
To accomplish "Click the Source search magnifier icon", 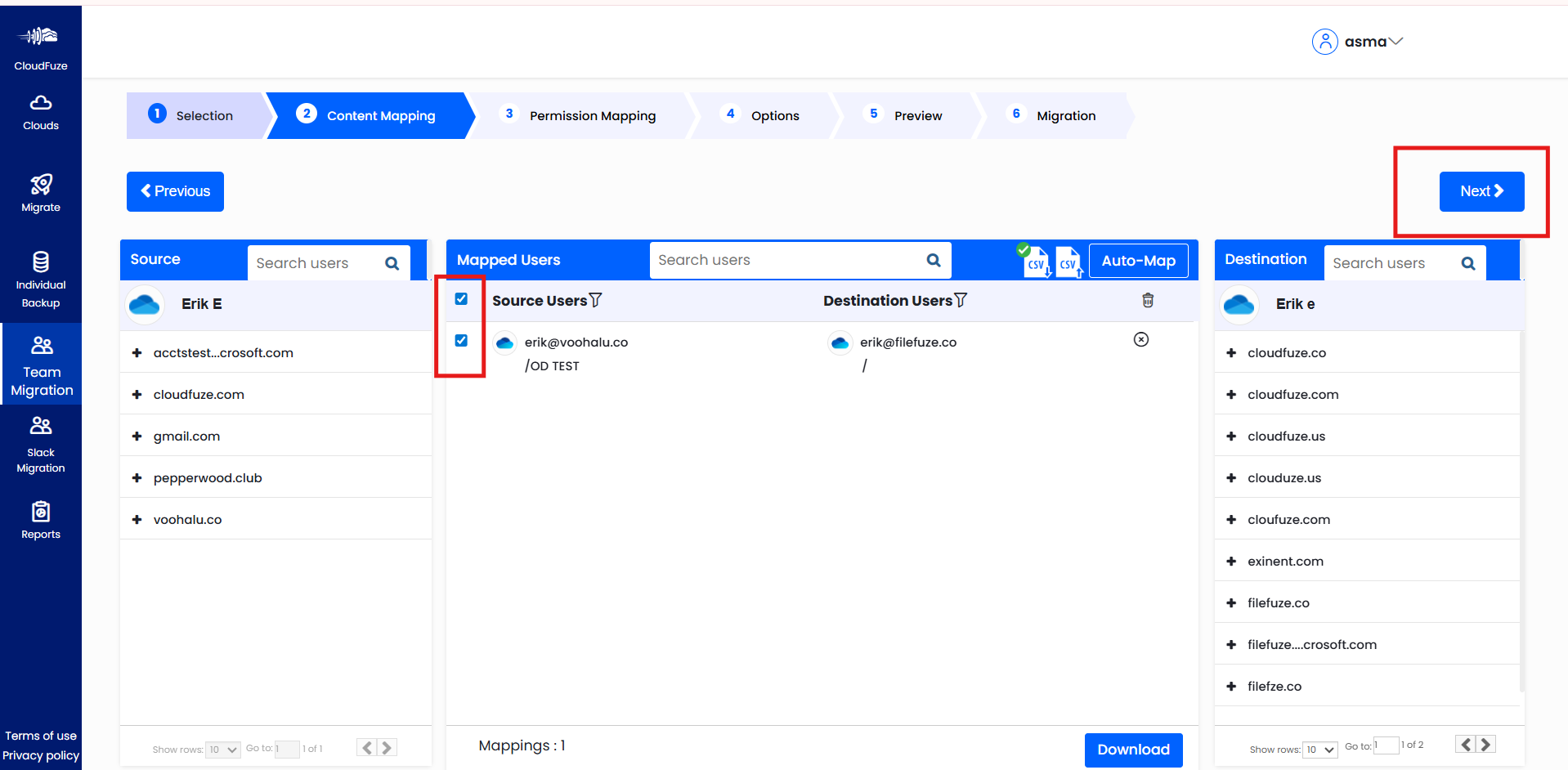I will coord(392,263).
